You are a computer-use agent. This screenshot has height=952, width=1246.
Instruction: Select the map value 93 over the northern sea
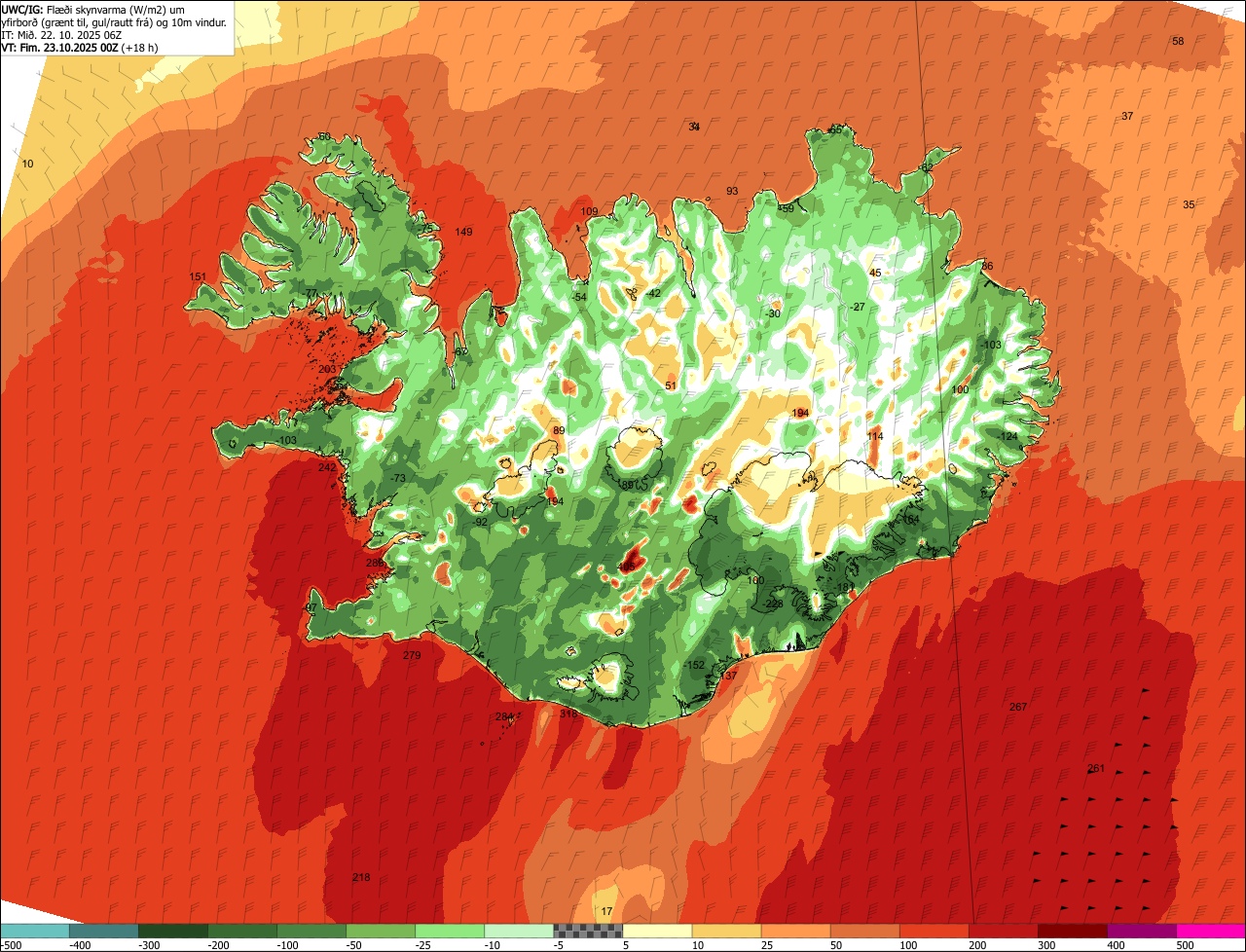click(732, 191)
